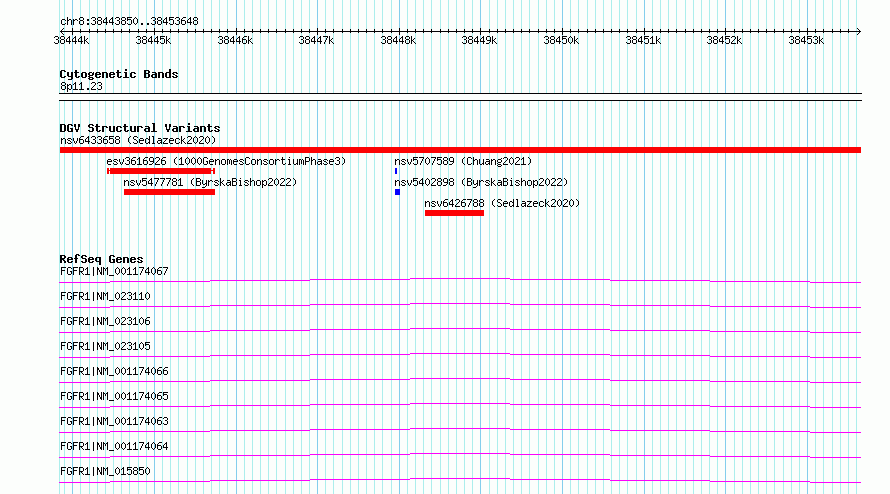Select the long red nsv6433658 variant bar
Image resolution: width=890 pixels, height=494 pixels.
[x=460, y=150]
